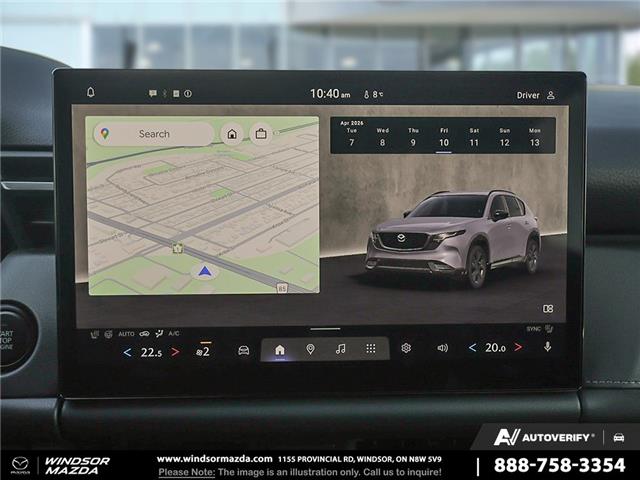The image size is (640, 480).
Task: Change the airflow direction mode
Action: coord(159,334)
